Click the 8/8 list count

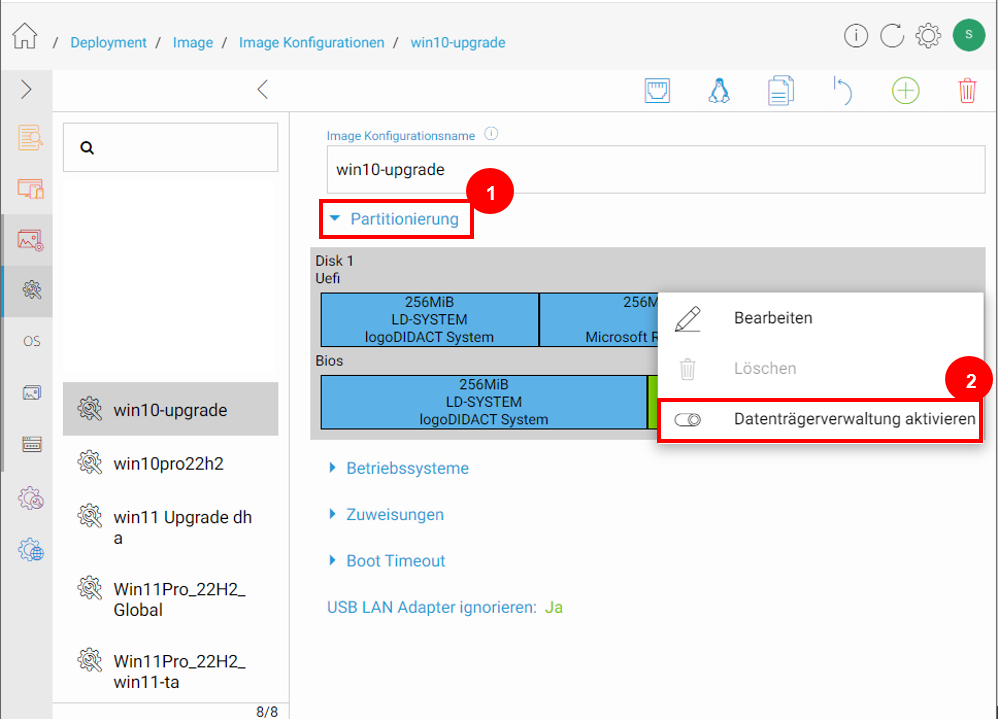coord(267,711)
